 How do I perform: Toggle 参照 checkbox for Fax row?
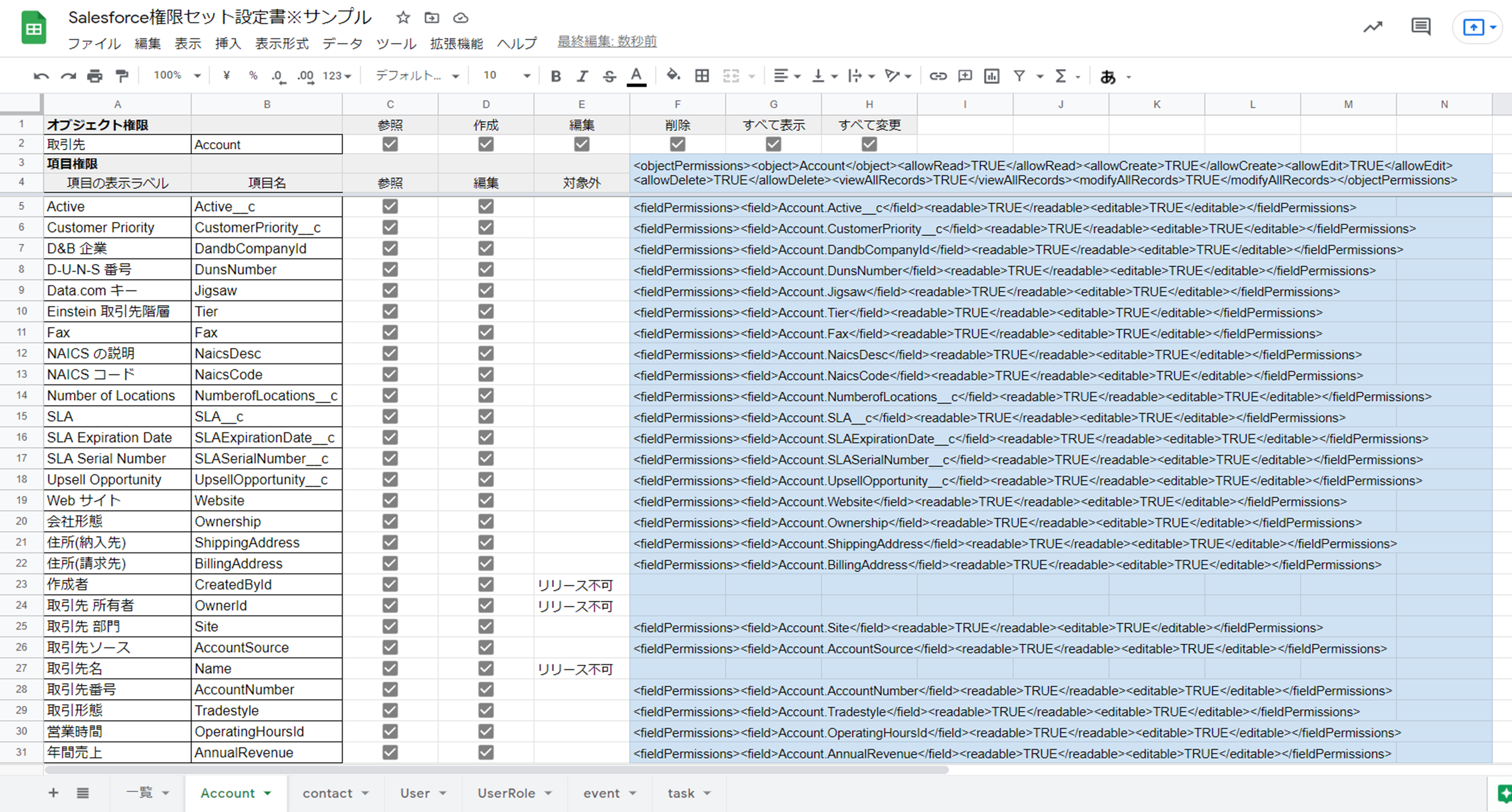[390, 332]
